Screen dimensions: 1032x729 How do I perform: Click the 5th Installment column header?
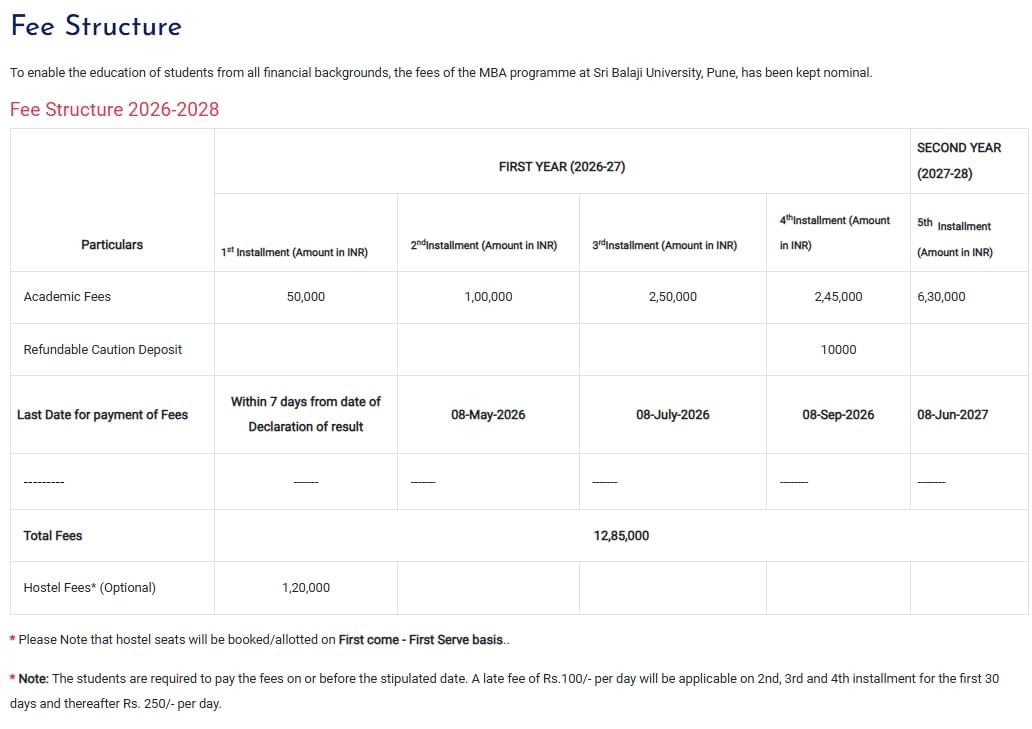pyautogui.click(x=954, y=239)
